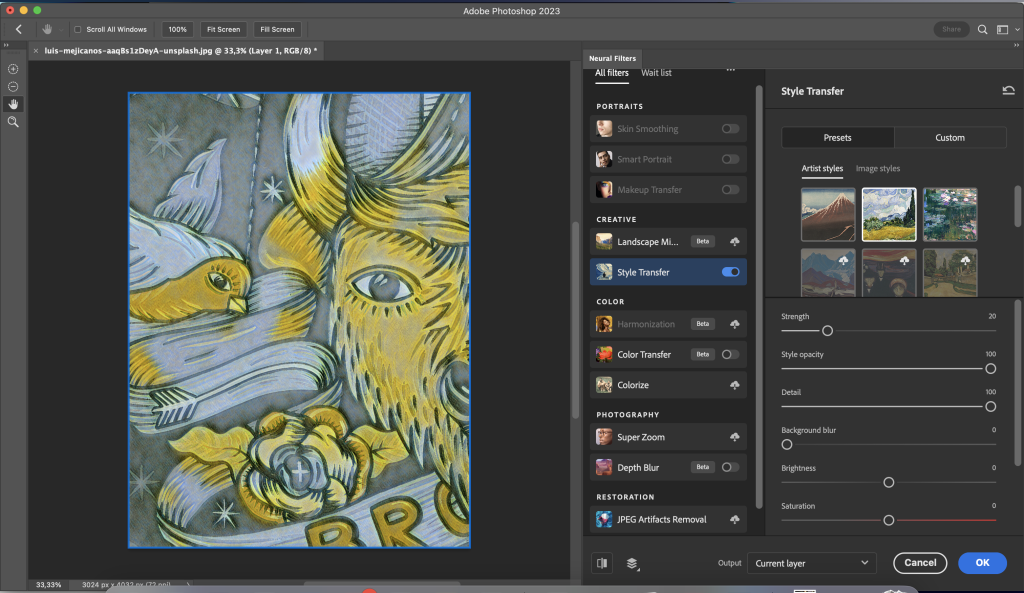Image resolution: width=1024 pixels, height=593 pixels.
Task: Click the Fit Screen button
Action: (223, 29)
